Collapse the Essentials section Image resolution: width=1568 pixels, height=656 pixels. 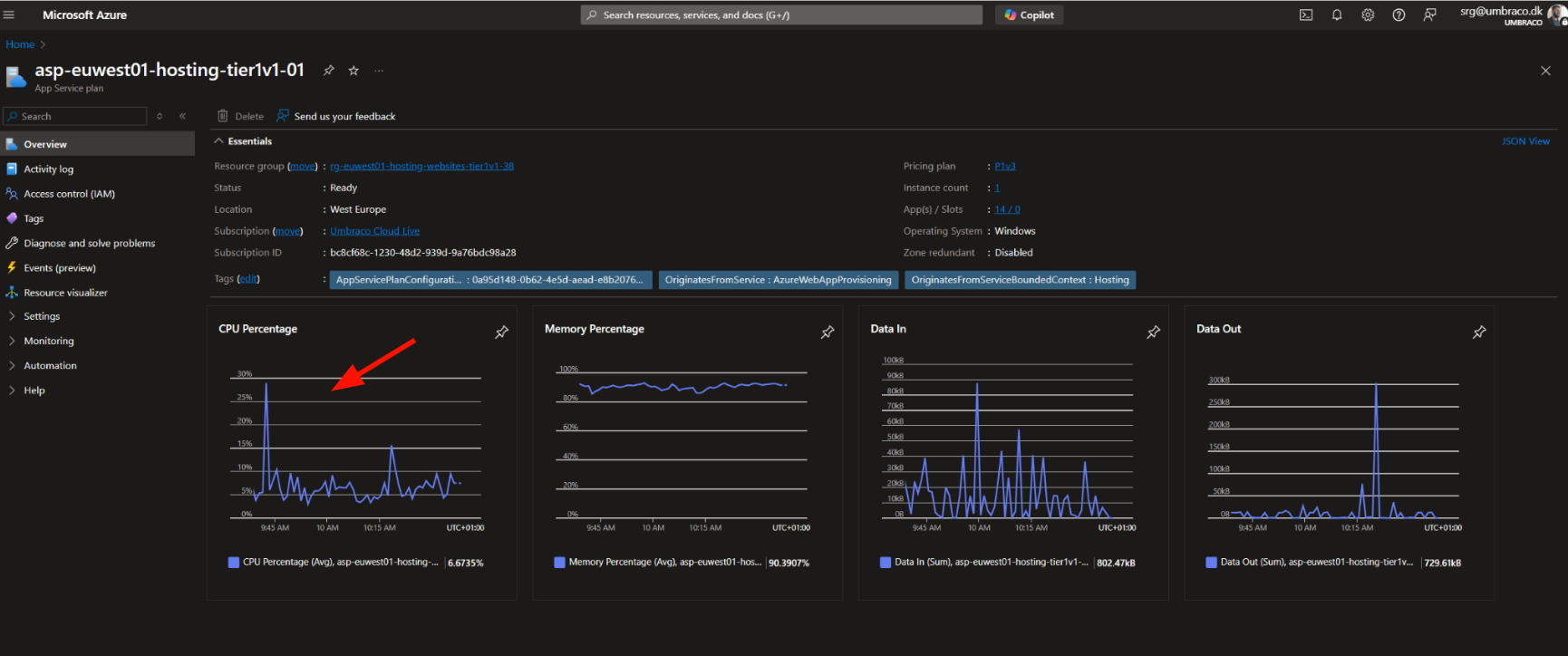pos(218,141)
